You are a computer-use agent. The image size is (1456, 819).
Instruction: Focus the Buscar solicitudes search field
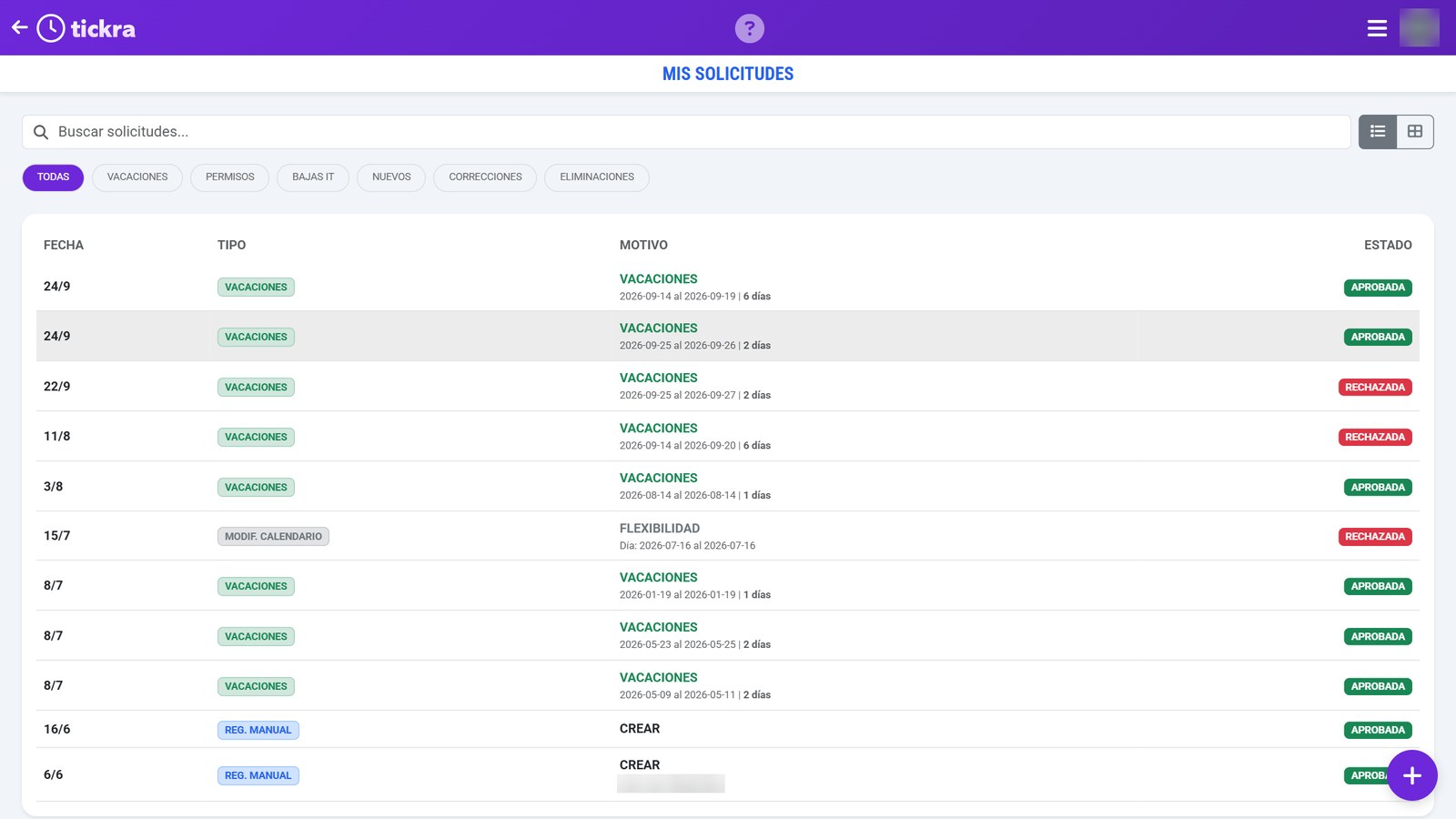686,132
